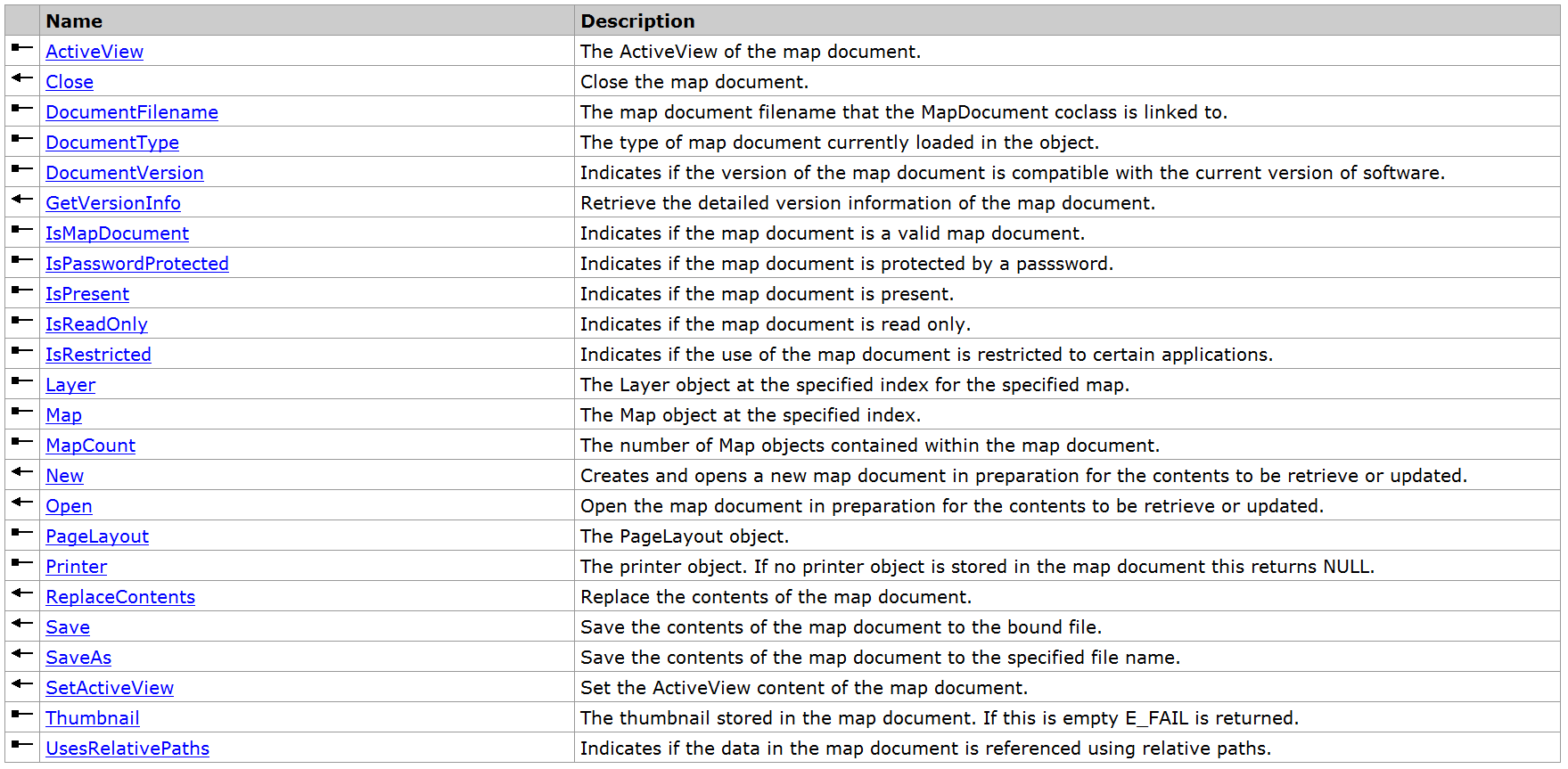The width and height of the screenshot is (1568, 769).
Task: Go to the SetActiveView method page
Action: [110, 688]
